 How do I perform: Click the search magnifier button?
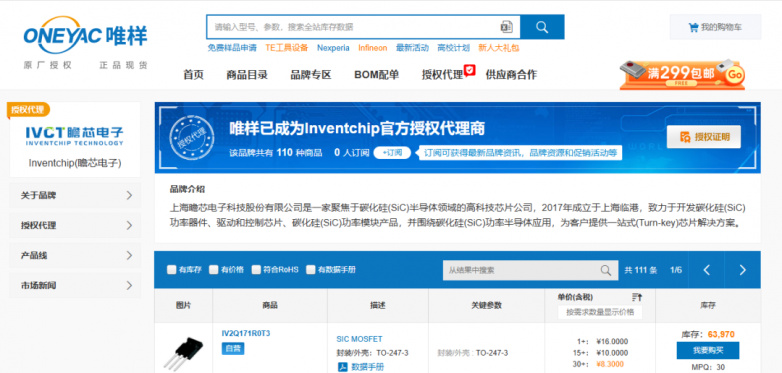pyautogui.click(x=542, y=27)
